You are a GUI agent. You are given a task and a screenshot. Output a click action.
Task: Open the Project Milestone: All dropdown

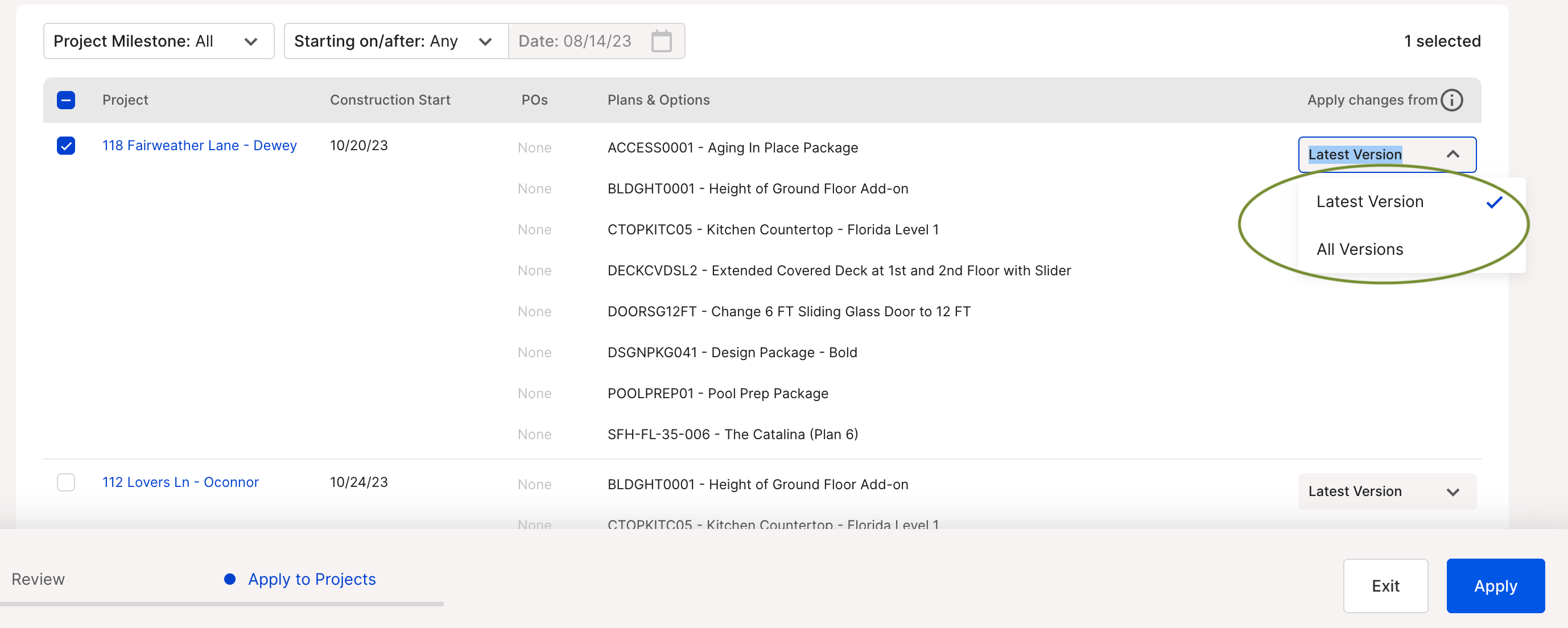pyautogui.click(x=158, y=42)
